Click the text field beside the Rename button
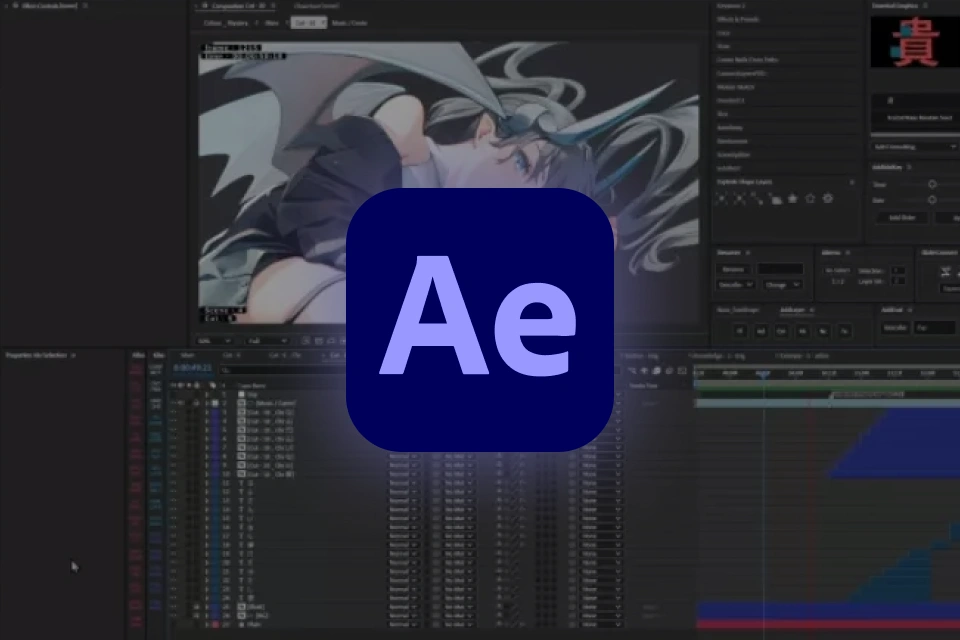Image resolution: width=960 pixels, height=640 pixels. [780, 269]
